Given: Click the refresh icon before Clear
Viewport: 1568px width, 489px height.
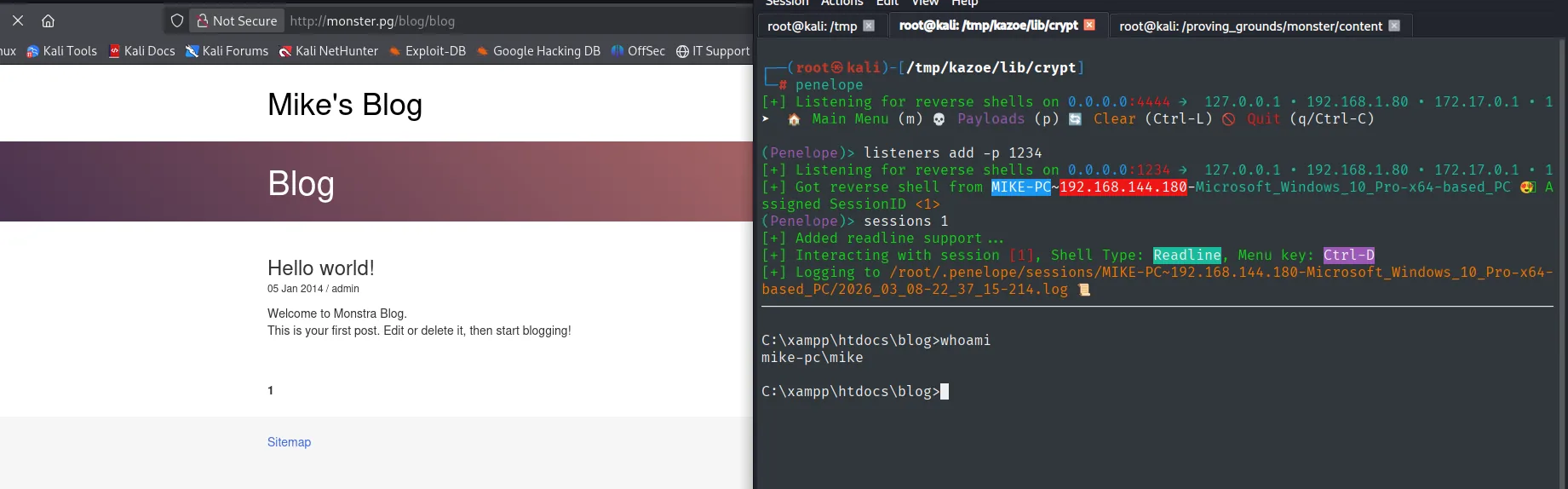Looking at the screenshot, I should 1075,119.
